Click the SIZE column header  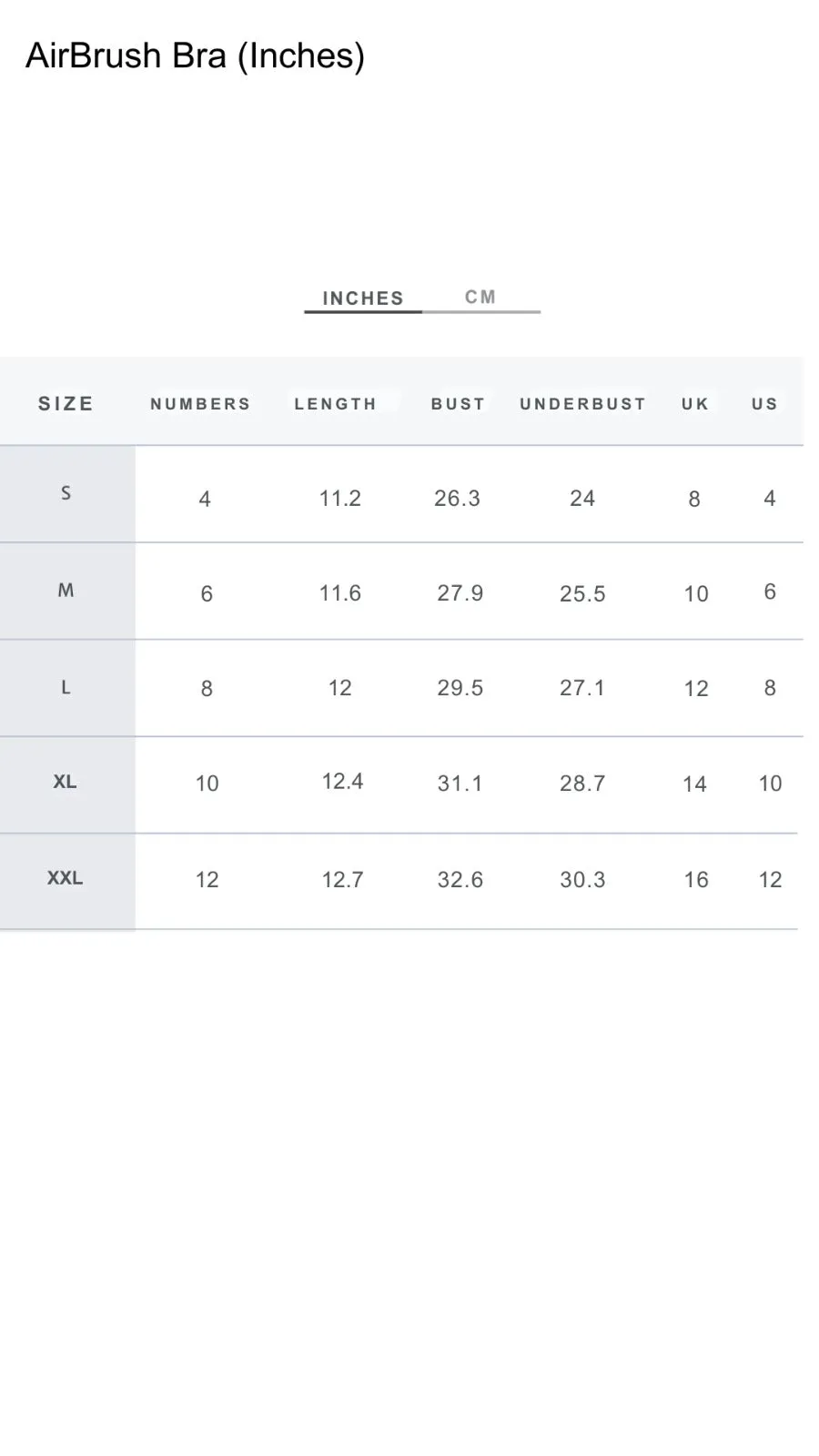click(x=66, y=403)
